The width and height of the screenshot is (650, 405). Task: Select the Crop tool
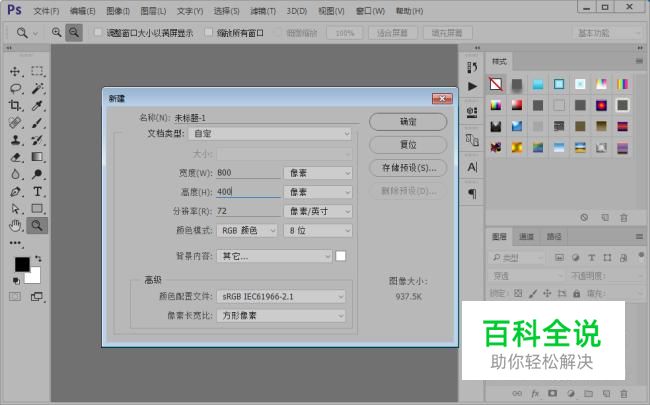tap(15, 105)
